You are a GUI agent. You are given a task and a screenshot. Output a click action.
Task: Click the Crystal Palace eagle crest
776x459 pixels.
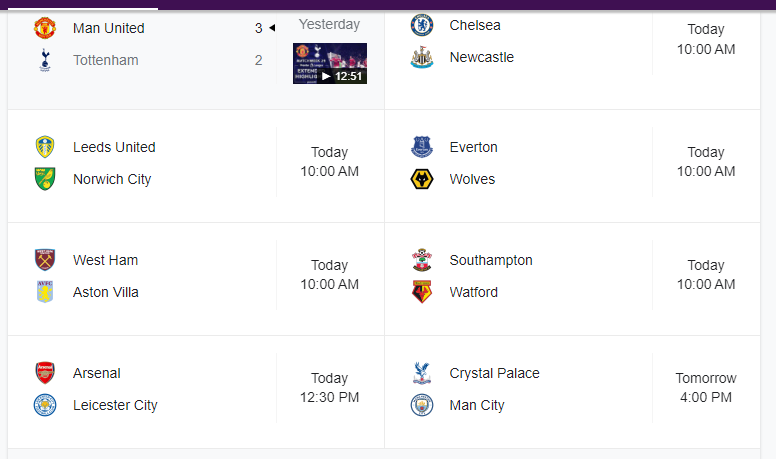click(422, 373)
